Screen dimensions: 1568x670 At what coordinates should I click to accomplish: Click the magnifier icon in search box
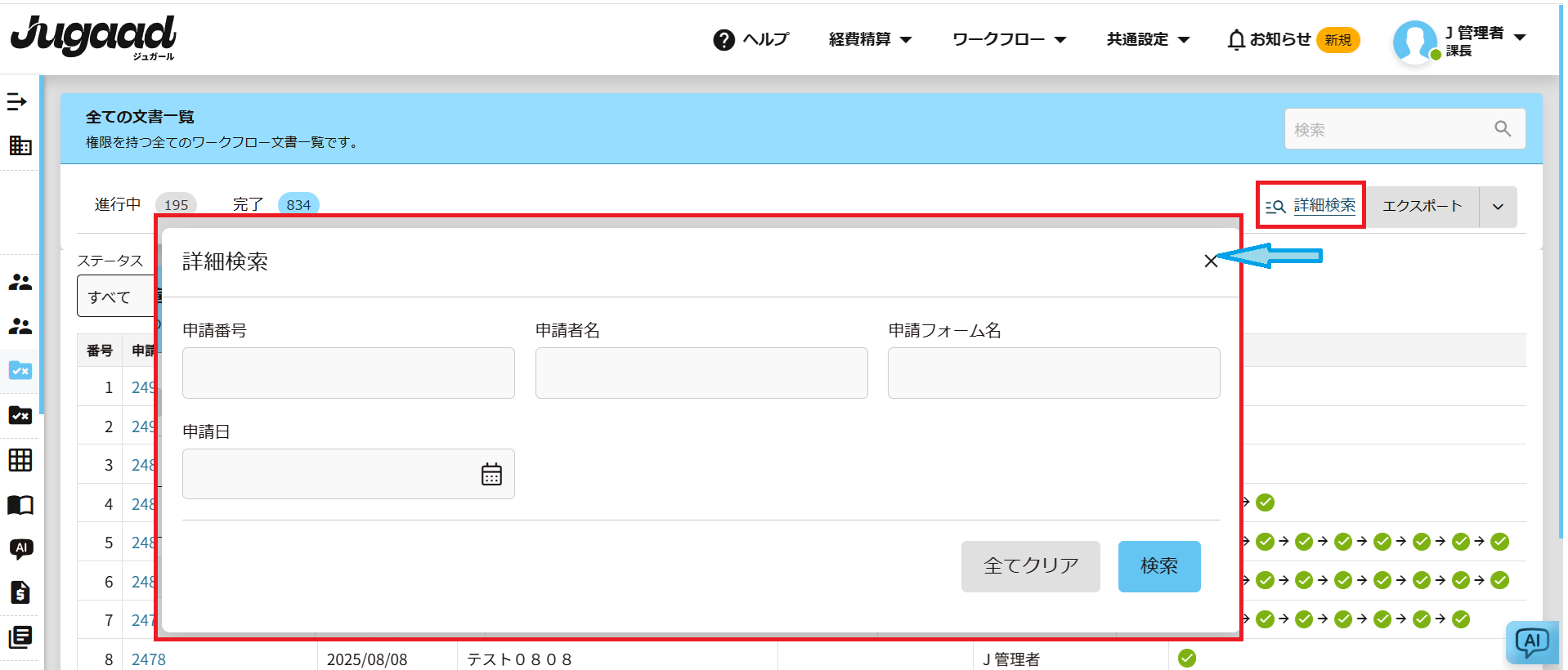click(1502, 128)
